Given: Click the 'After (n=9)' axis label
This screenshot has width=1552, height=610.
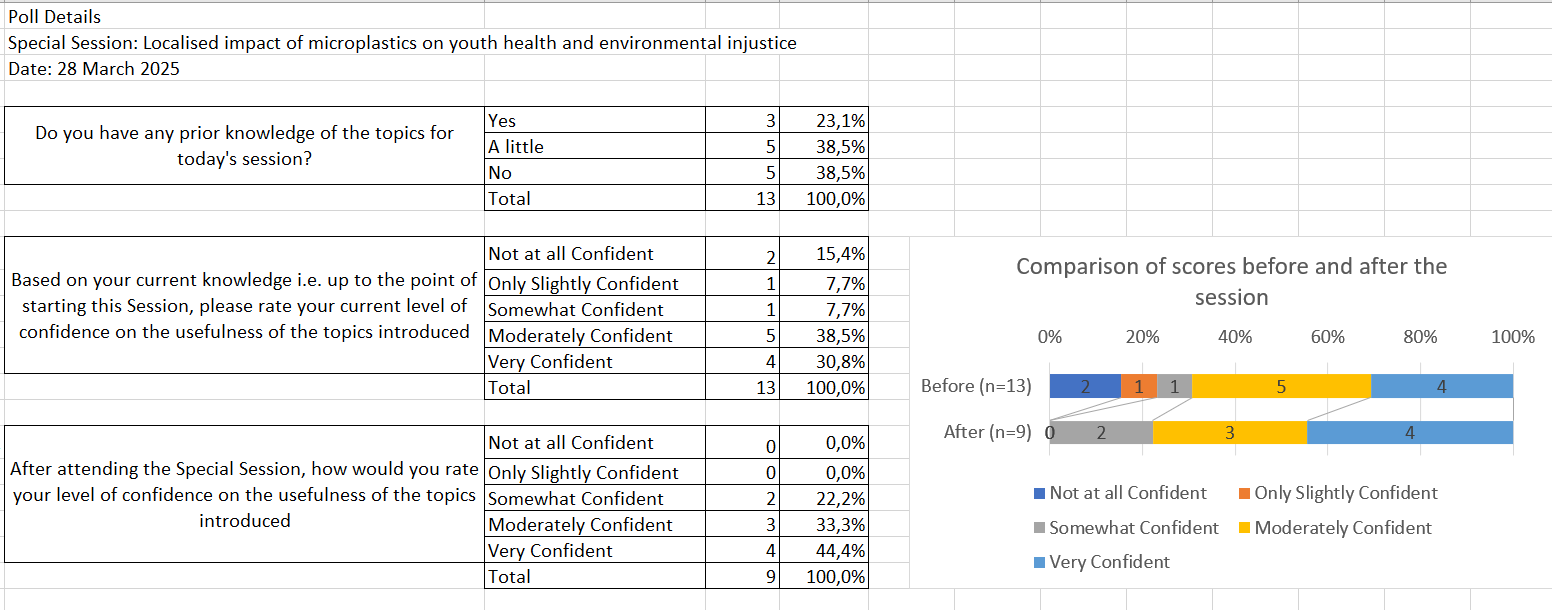Looking at the screenshot, I should [x=988, y=433].
